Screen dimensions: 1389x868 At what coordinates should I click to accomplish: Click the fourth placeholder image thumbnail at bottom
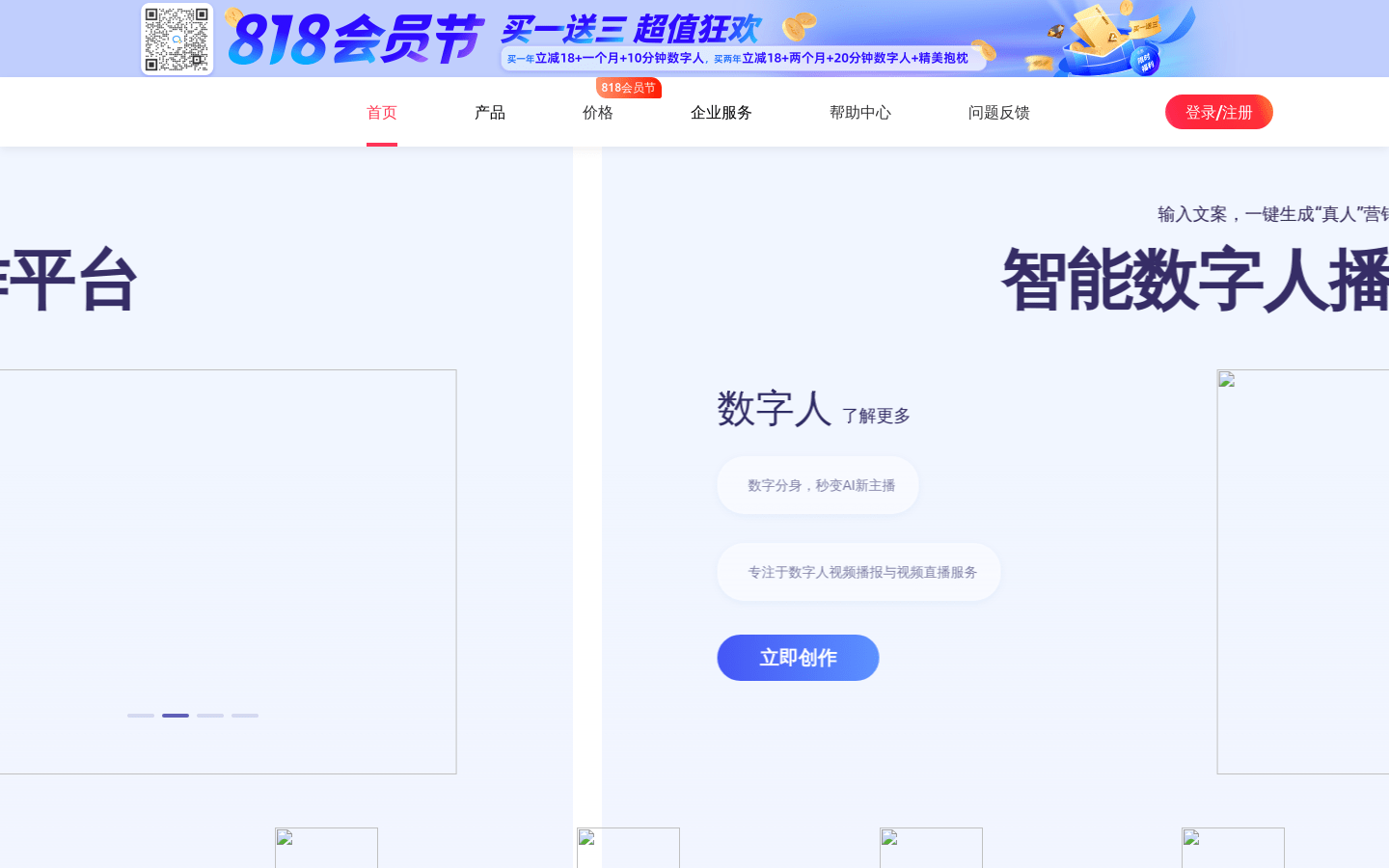[1233, 847]
